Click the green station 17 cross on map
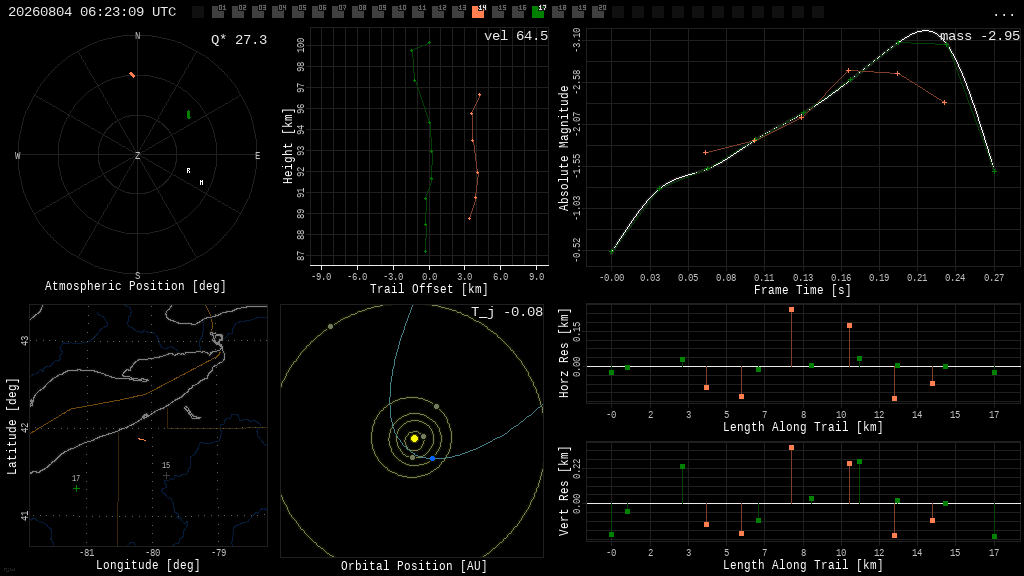This screenshot has width=1024, height=576. point(76,488)
